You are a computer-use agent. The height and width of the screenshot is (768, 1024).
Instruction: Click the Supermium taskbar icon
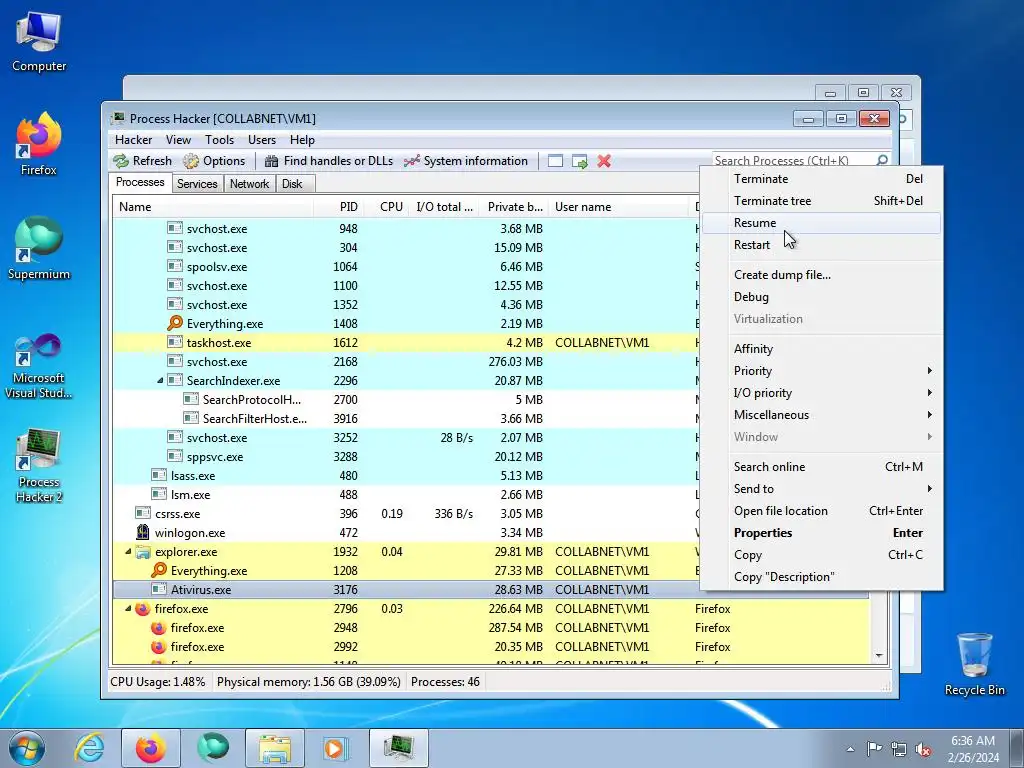213,748
